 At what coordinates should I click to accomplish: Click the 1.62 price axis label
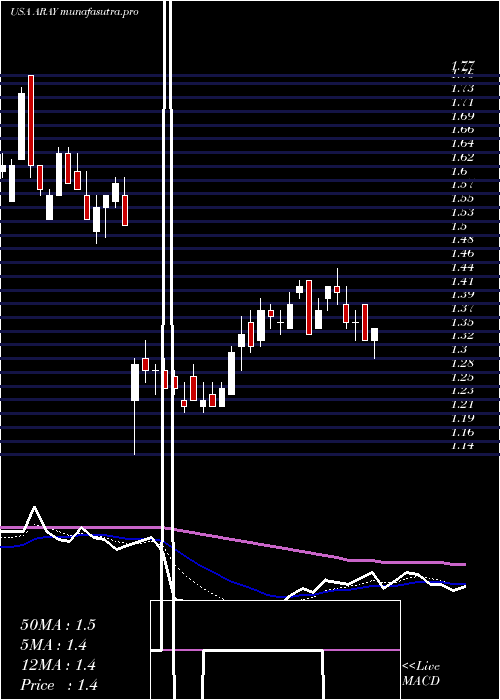tap(462, 157)
